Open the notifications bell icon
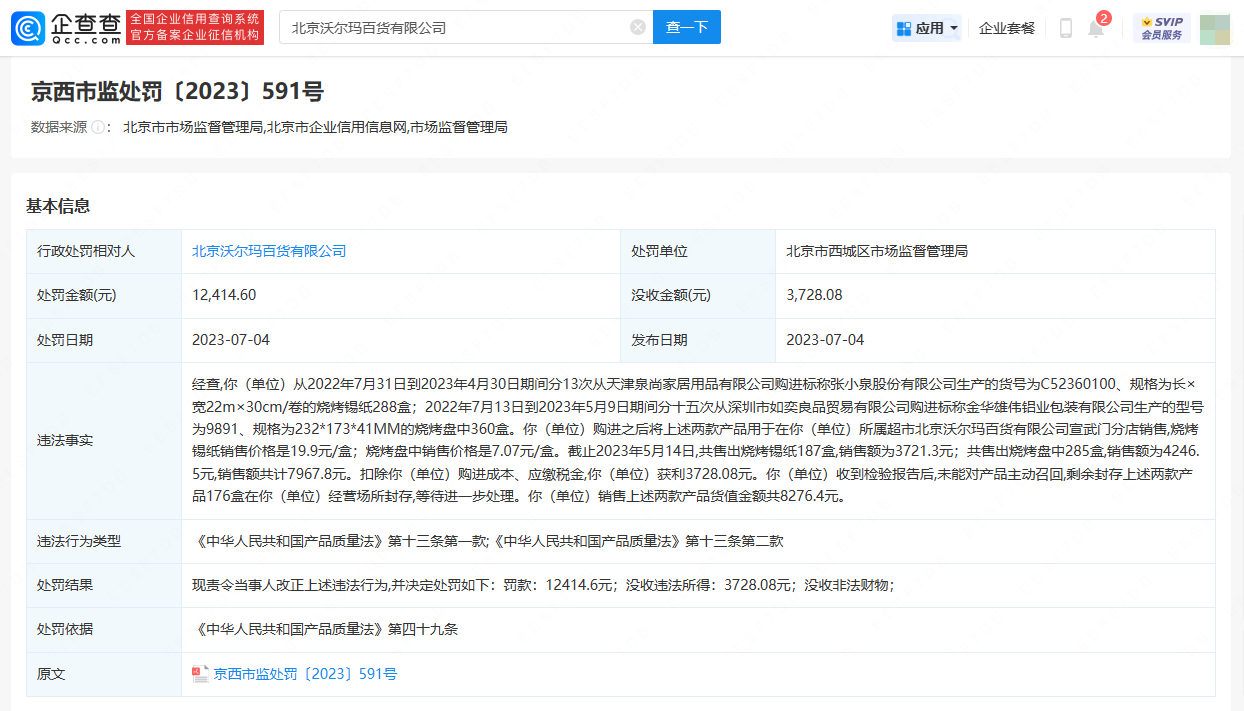Screen dimensions: 1244x711 pyautogui.click(x=1096, y=28)
